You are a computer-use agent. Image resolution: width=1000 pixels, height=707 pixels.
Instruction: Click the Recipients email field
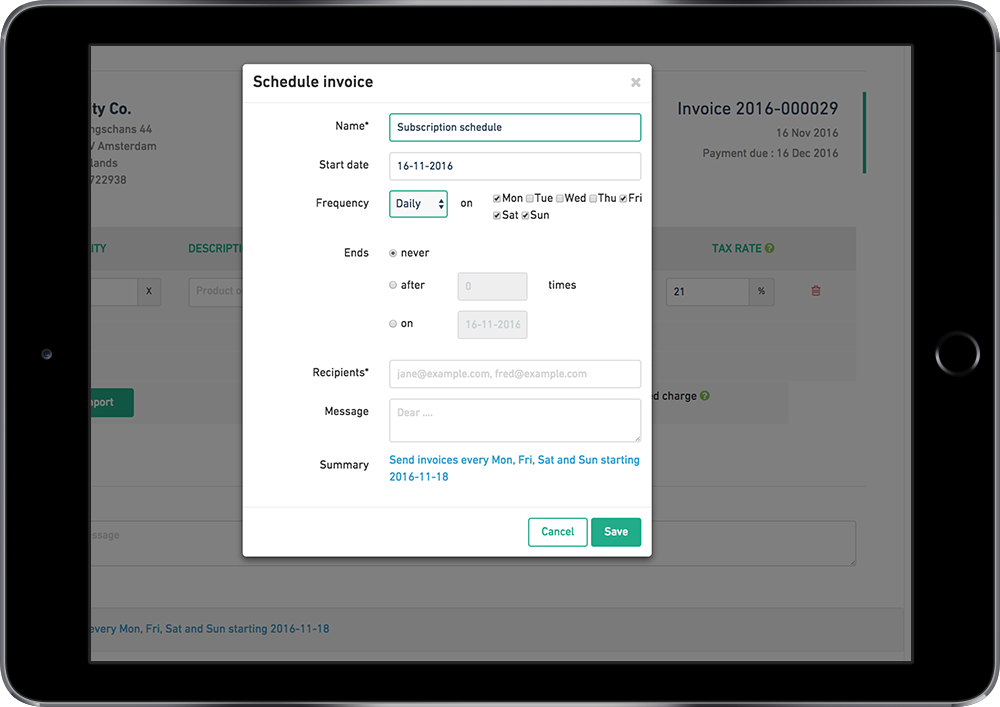(515, 374)
